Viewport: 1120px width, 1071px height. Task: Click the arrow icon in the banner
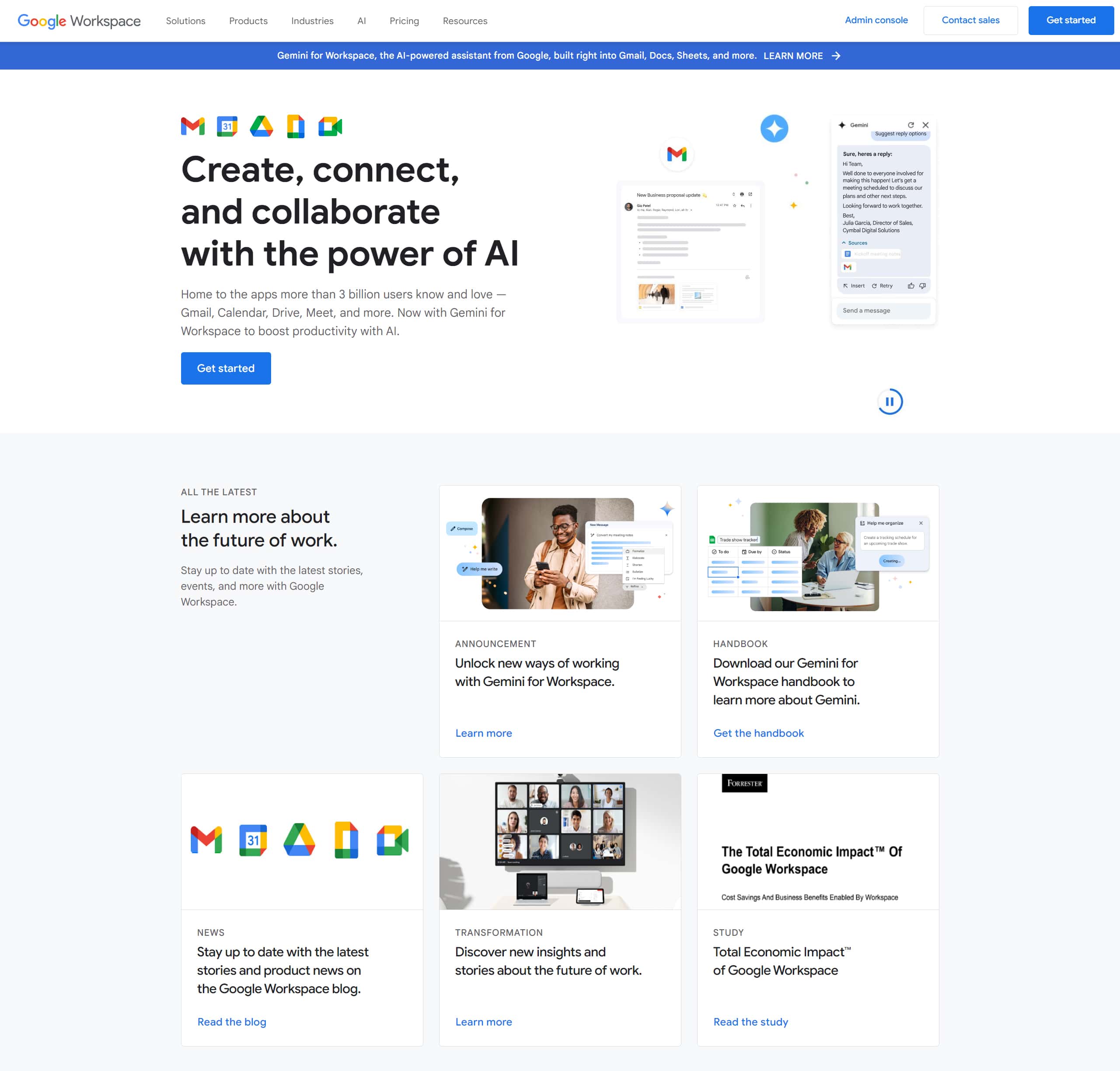pyautogui.click(x=836, y=56)
